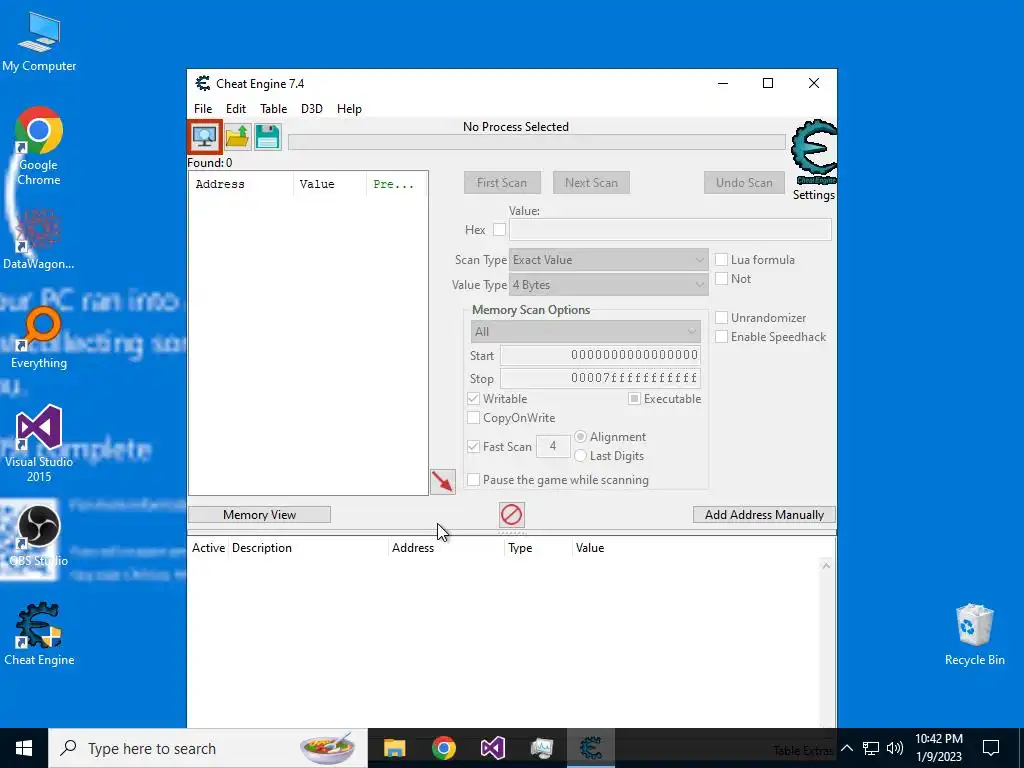Click the First Scan button
The image size is (1024, 768).
[x=502, y=183]
